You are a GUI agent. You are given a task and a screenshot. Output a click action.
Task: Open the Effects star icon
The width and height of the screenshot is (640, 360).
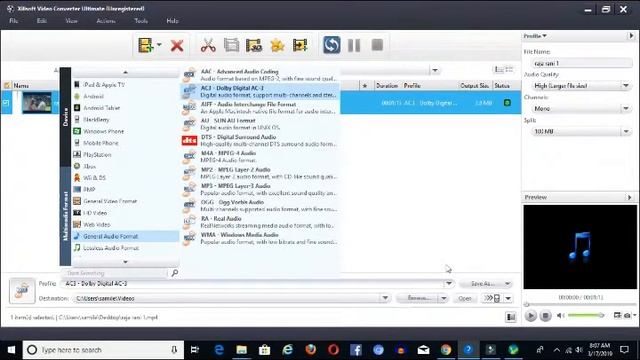(x=277, y=45)
